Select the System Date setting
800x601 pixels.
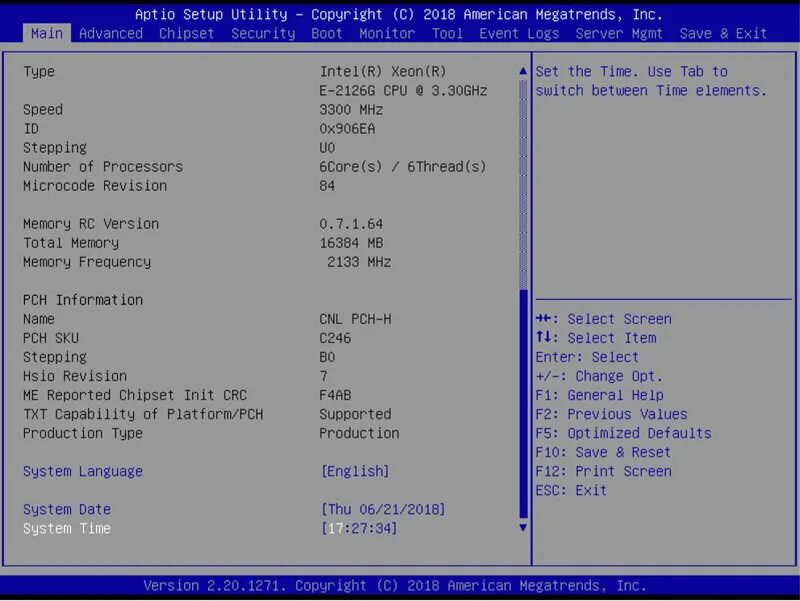coord(67,509)
